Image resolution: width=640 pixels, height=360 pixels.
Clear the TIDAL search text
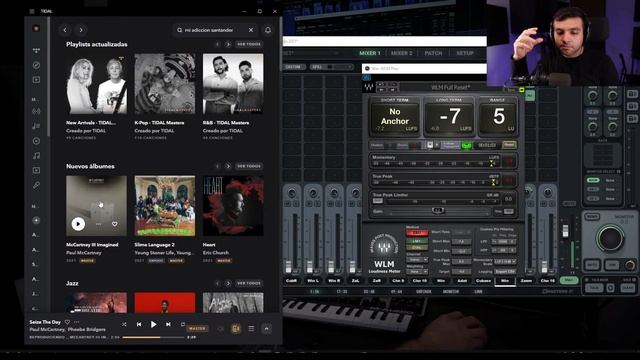coord(251,30)
